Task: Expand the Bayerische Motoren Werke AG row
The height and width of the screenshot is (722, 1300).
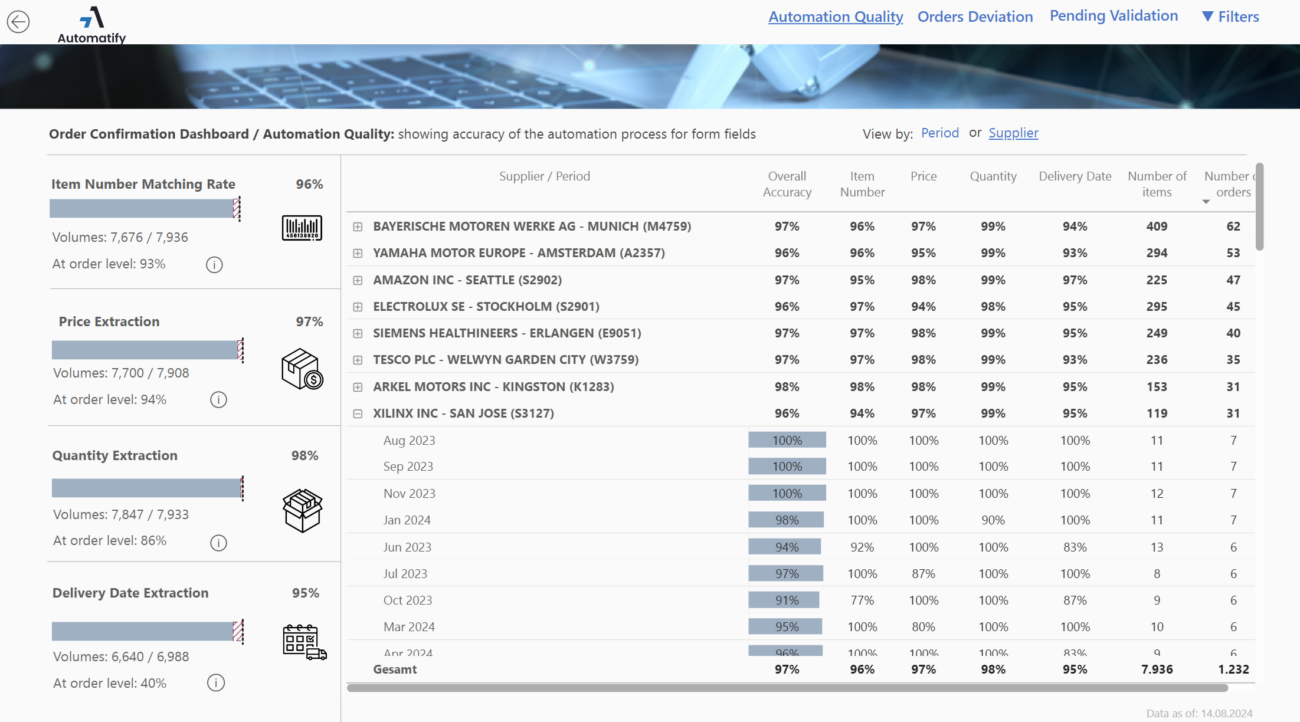Action: (358, 227)
